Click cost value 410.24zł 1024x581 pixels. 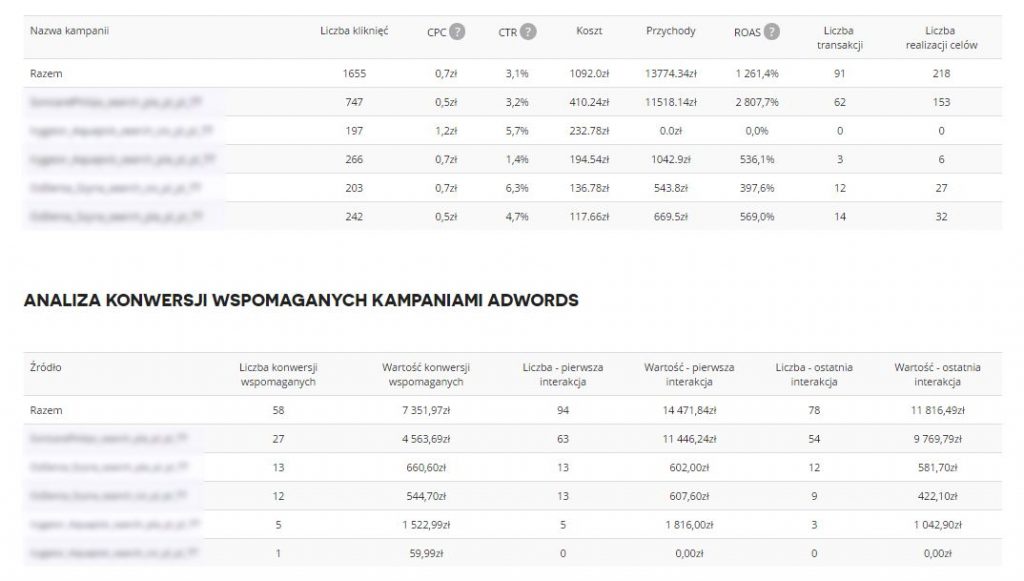click(589, 102)
